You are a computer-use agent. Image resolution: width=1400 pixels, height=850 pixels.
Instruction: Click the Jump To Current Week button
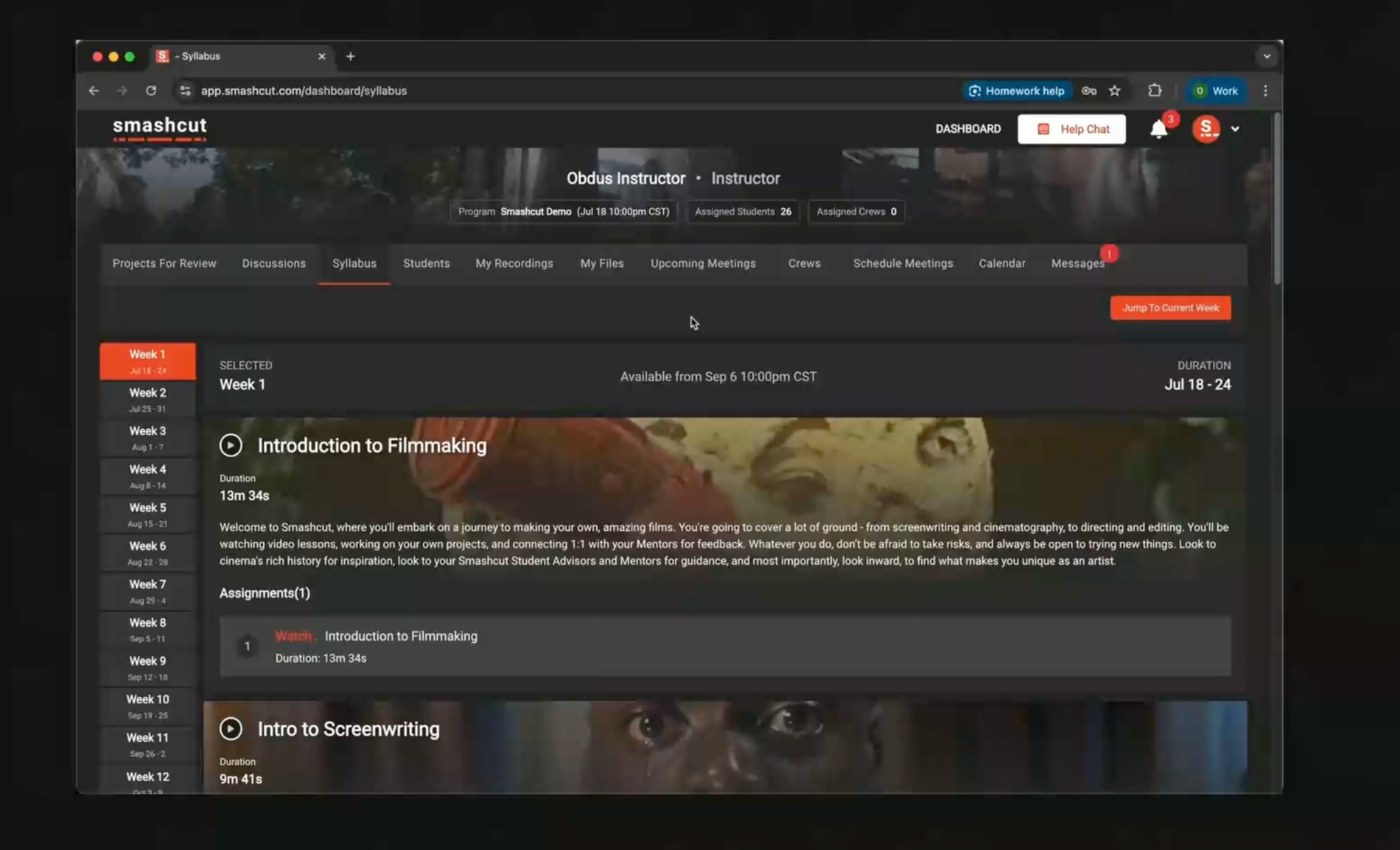(x=1170, y=308)
